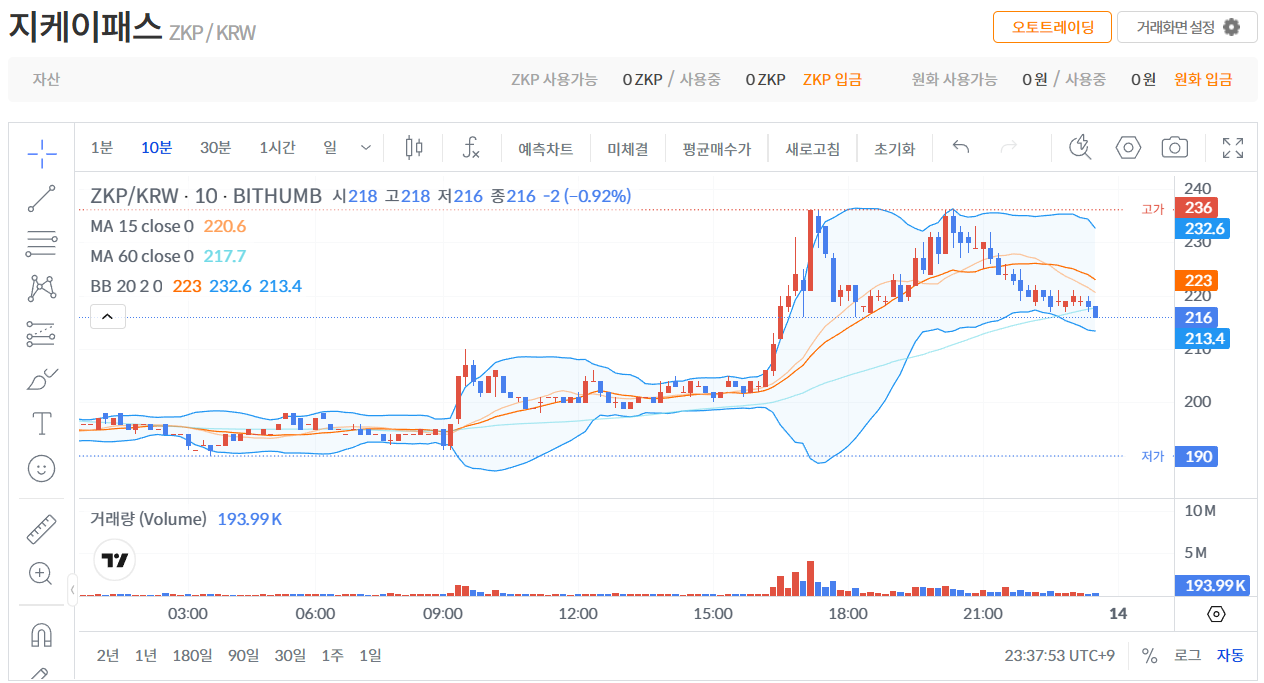This screenshot has width=1264, height=683.
Task: Enable logarithmic scale with 로그
Action: pos(1189,655)
